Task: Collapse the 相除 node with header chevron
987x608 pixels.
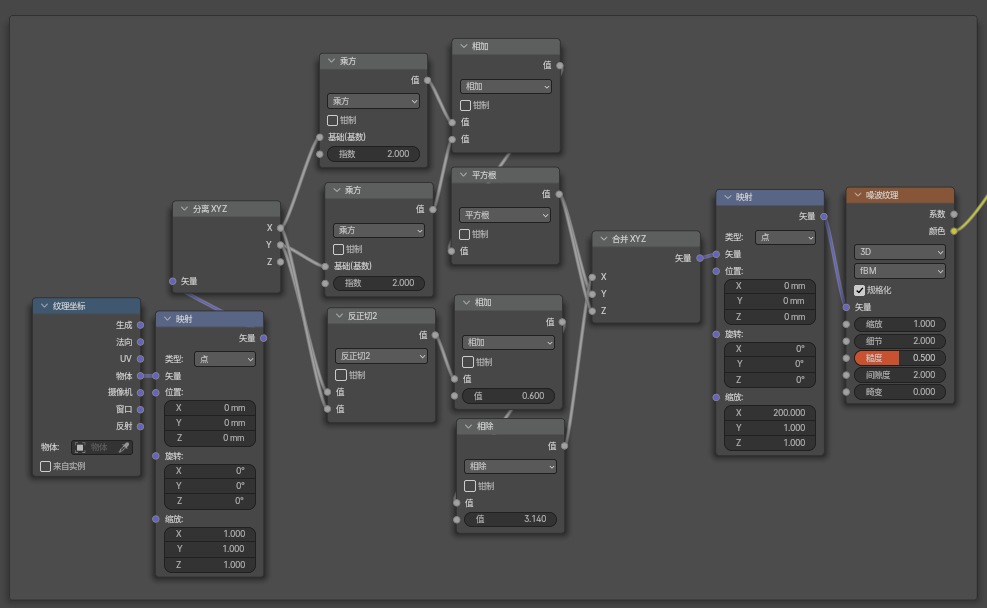Action: coord(467,427)
